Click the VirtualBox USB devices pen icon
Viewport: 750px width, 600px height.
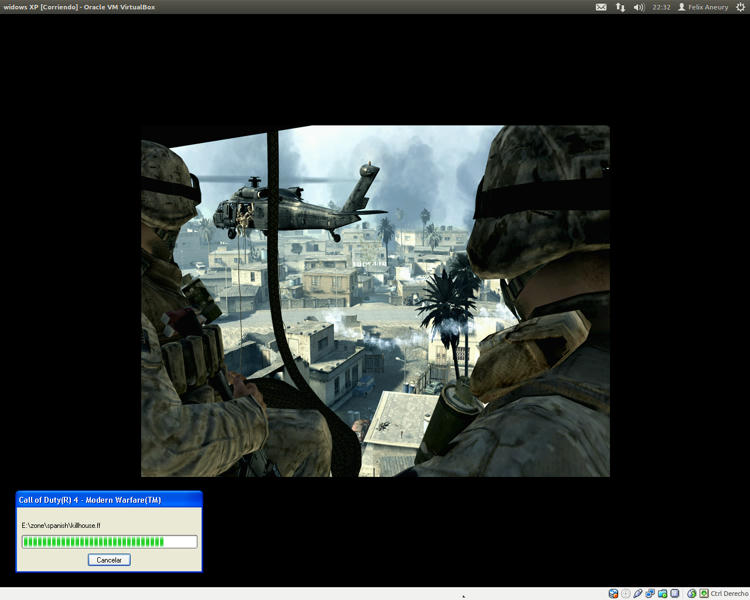[x=638, y=594]
